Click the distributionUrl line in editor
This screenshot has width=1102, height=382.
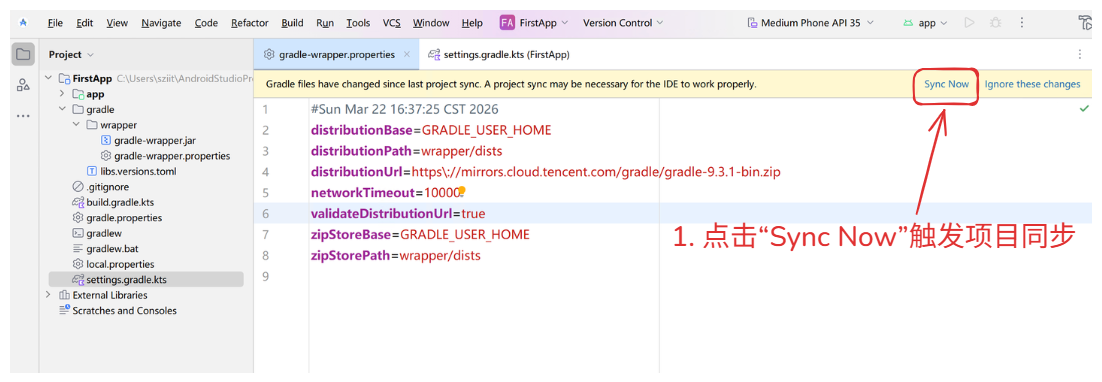point(546,171)
